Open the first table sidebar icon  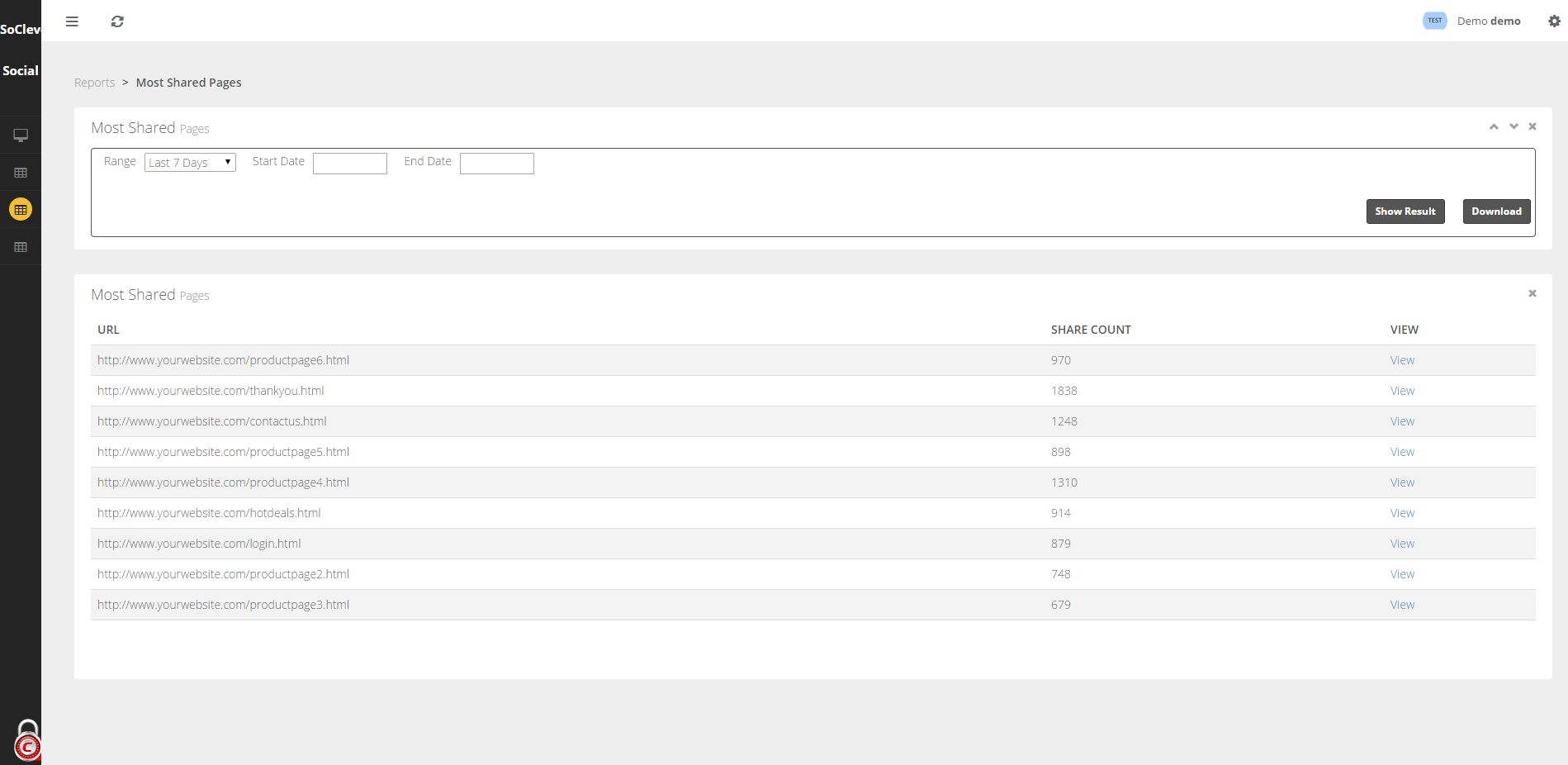(21, 173)
